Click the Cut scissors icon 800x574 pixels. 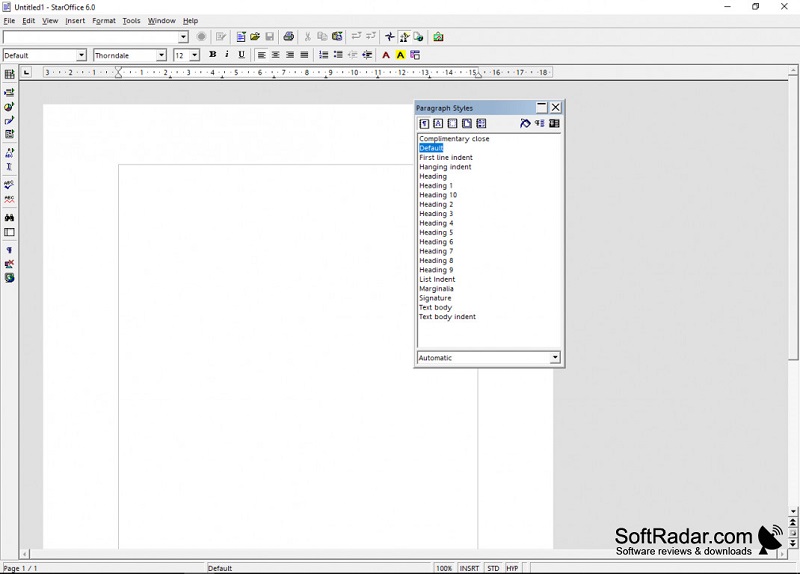(x=308, y=37)
